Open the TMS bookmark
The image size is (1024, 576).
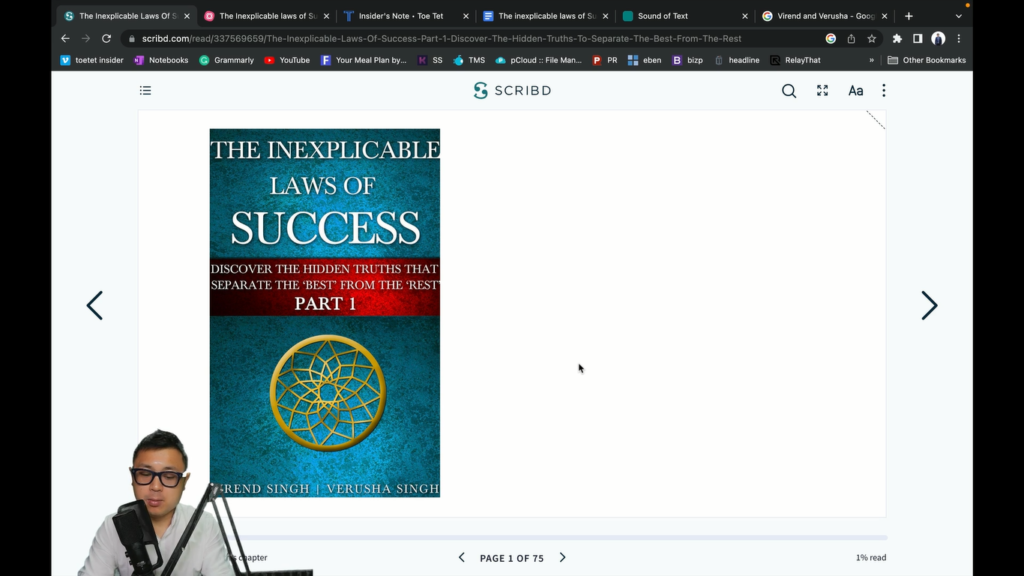pyautogui.click(x=470, y=60)
